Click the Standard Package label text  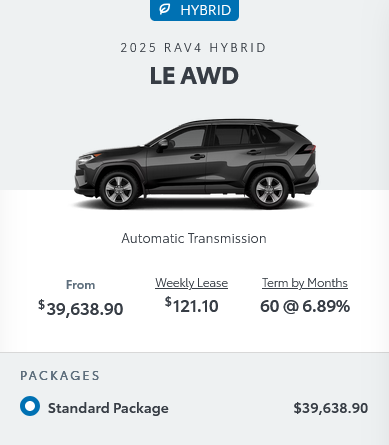click(x=108, y=408)
